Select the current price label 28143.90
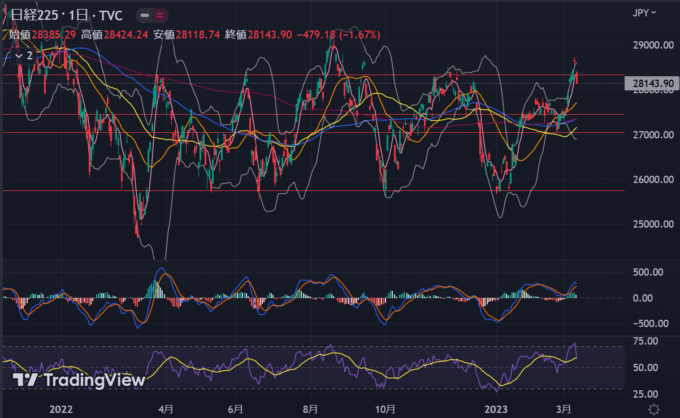680x418 pixels. 652,84
